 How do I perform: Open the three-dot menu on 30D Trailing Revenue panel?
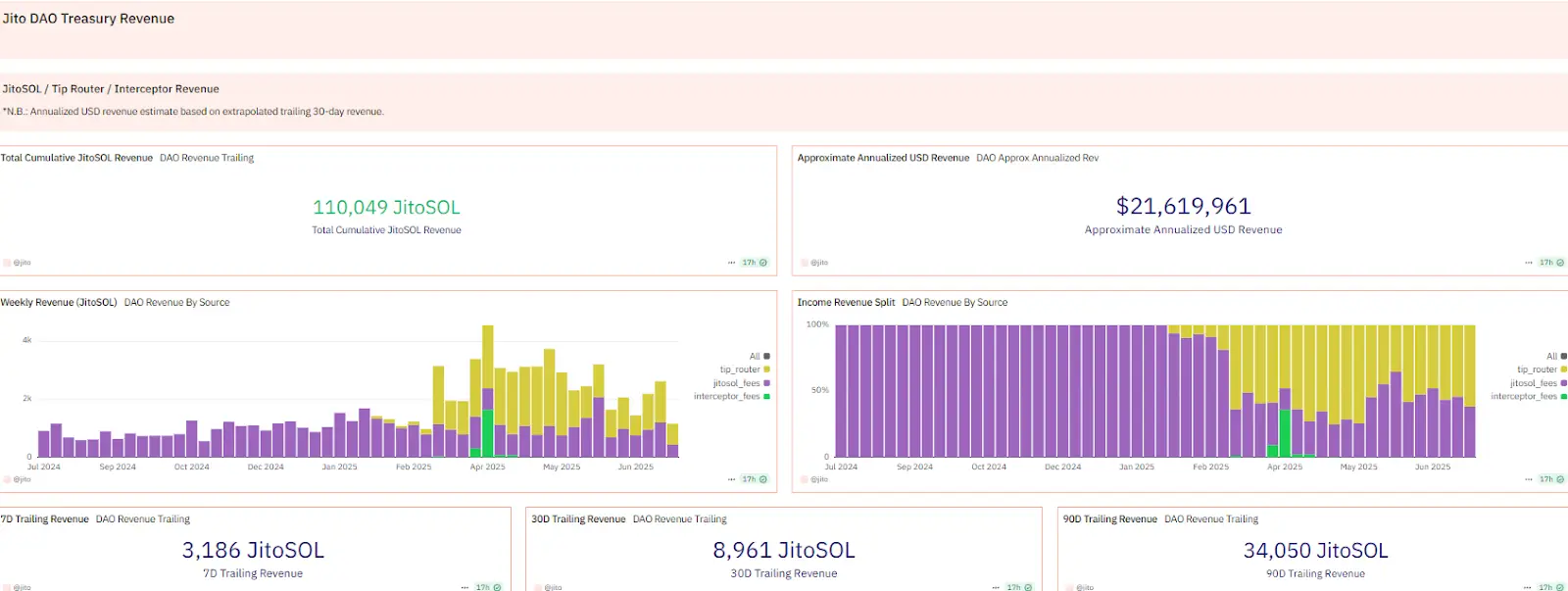pos(996,587)
